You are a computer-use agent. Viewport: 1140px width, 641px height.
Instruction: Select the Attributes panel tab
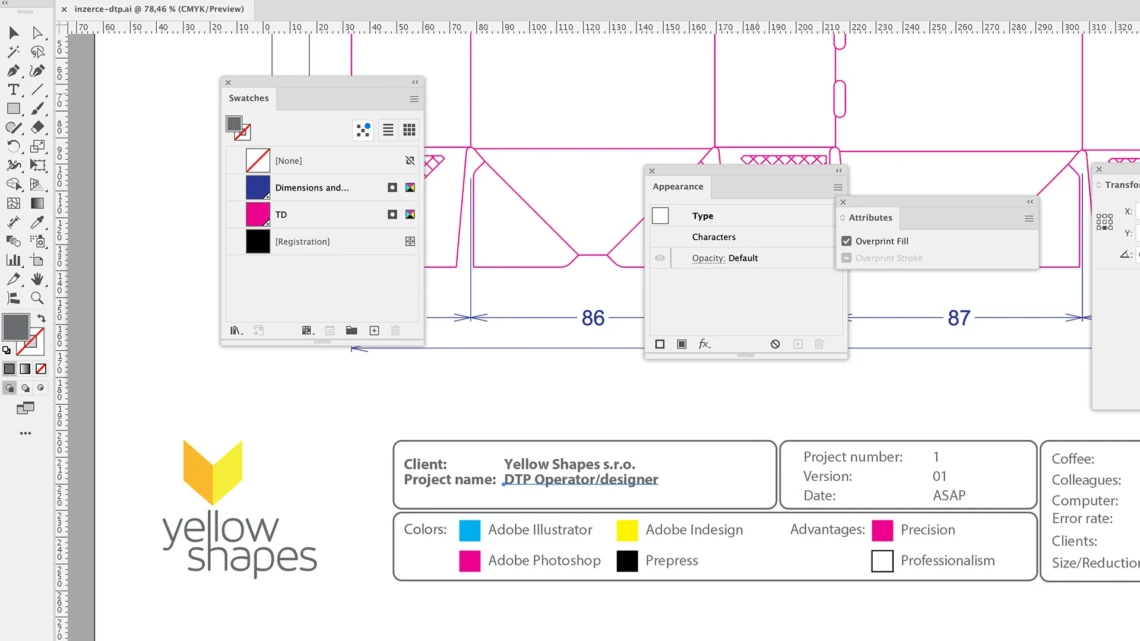click(870, 217)
